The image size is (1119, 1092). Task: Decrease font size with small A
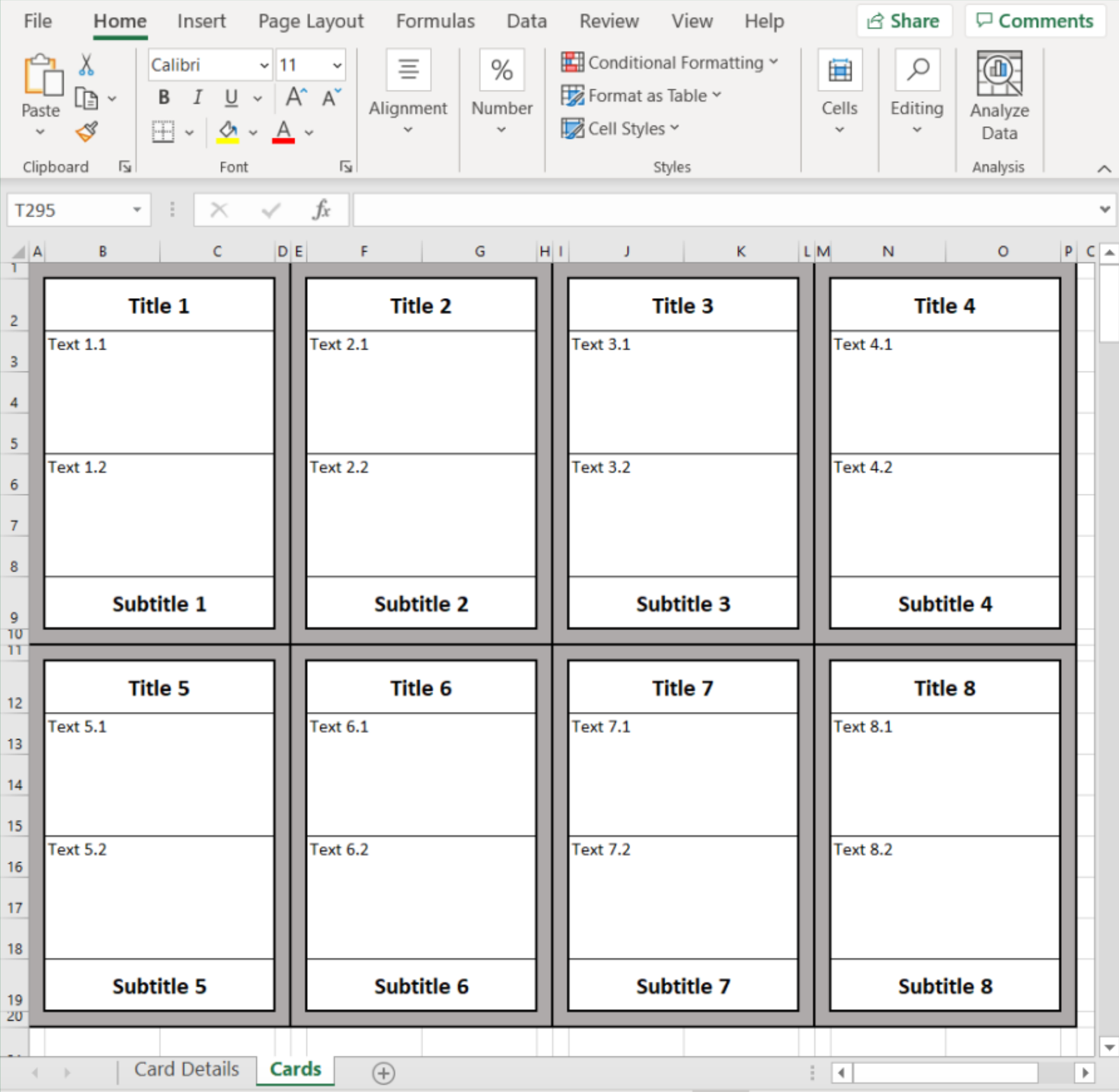(331, 97)
